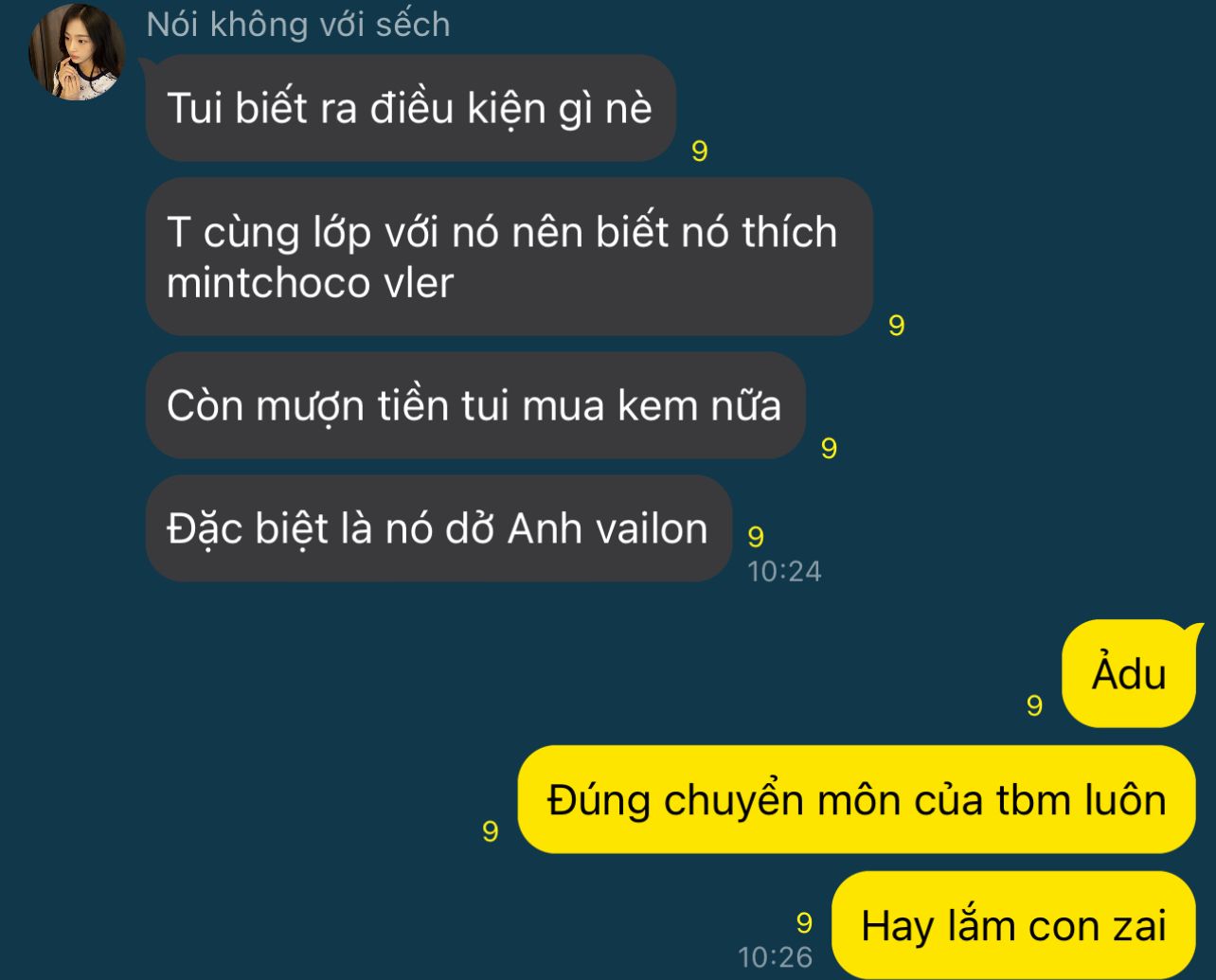Click the words "mintchoco vler" in the message
Viewport: 1216px width, 980px height.
(x=310, y=283)
